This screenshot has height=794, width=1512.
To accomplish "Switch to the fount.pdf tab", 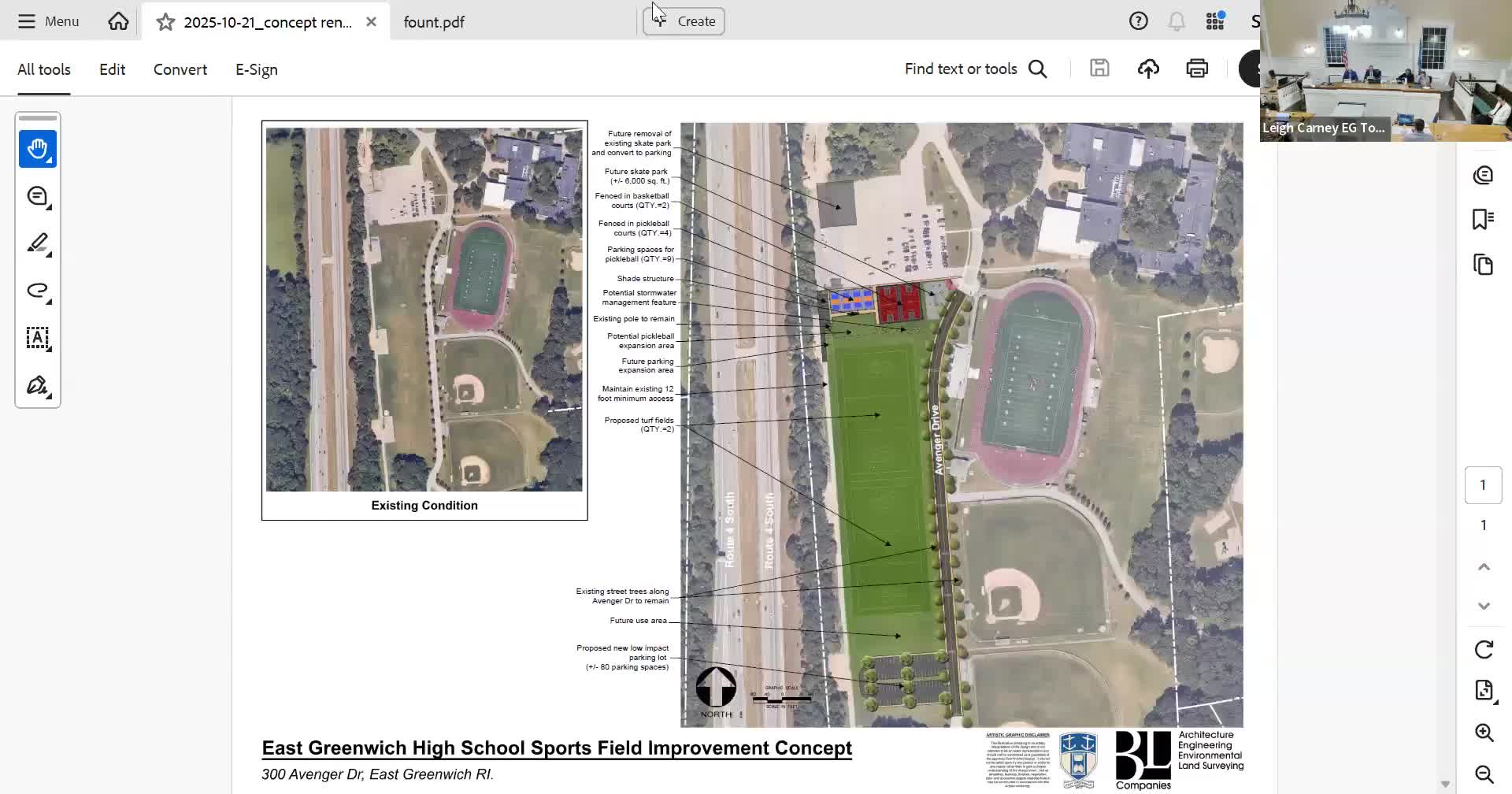I will 434,21.
